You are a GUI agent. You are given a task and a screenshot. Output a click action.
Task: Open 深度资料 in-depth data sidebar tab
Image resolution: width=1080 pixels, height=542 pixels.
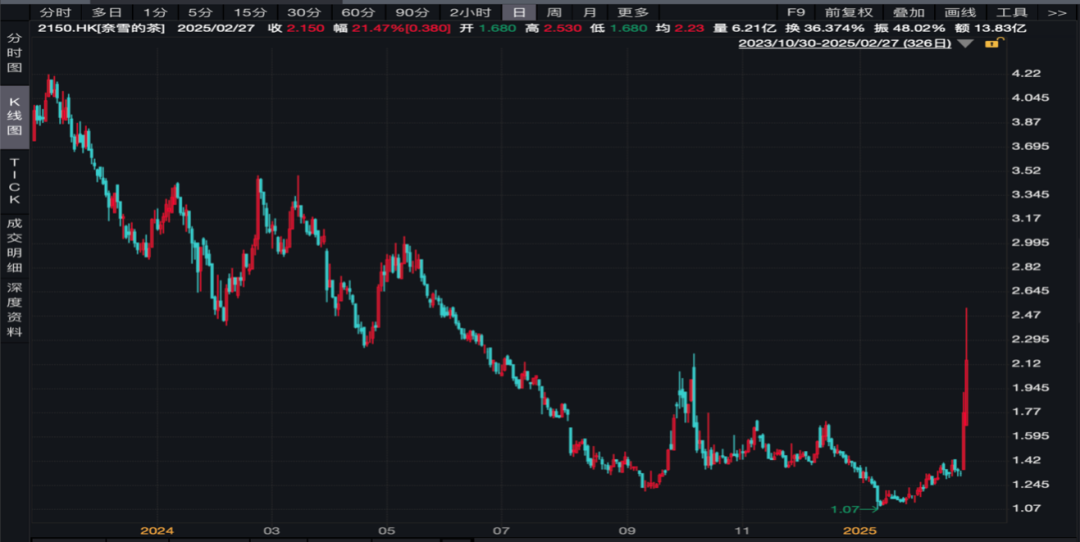(x=14, y=310)
